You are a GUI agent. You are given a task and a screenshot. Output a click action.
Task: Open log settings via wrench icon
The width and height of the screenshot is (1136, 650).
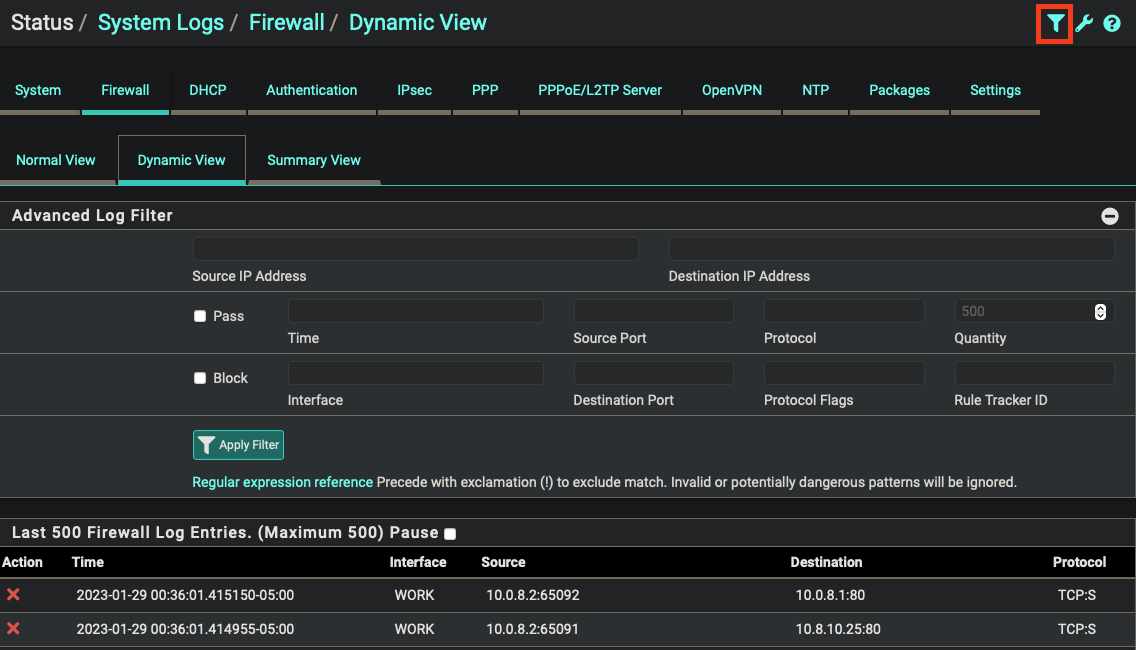tap(1084, 23)
